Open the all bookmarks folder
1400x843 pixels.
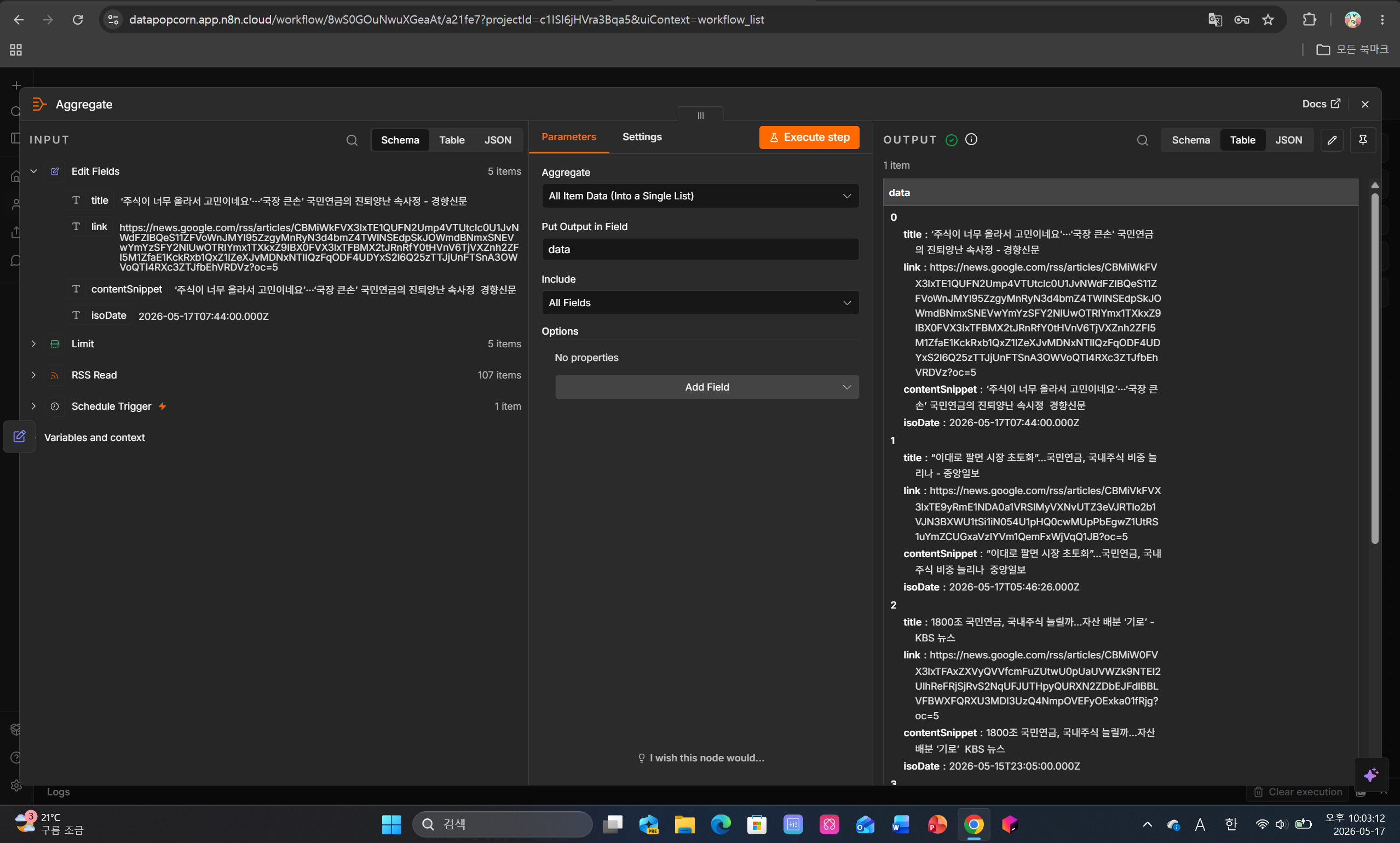[x=1352, y=49]
